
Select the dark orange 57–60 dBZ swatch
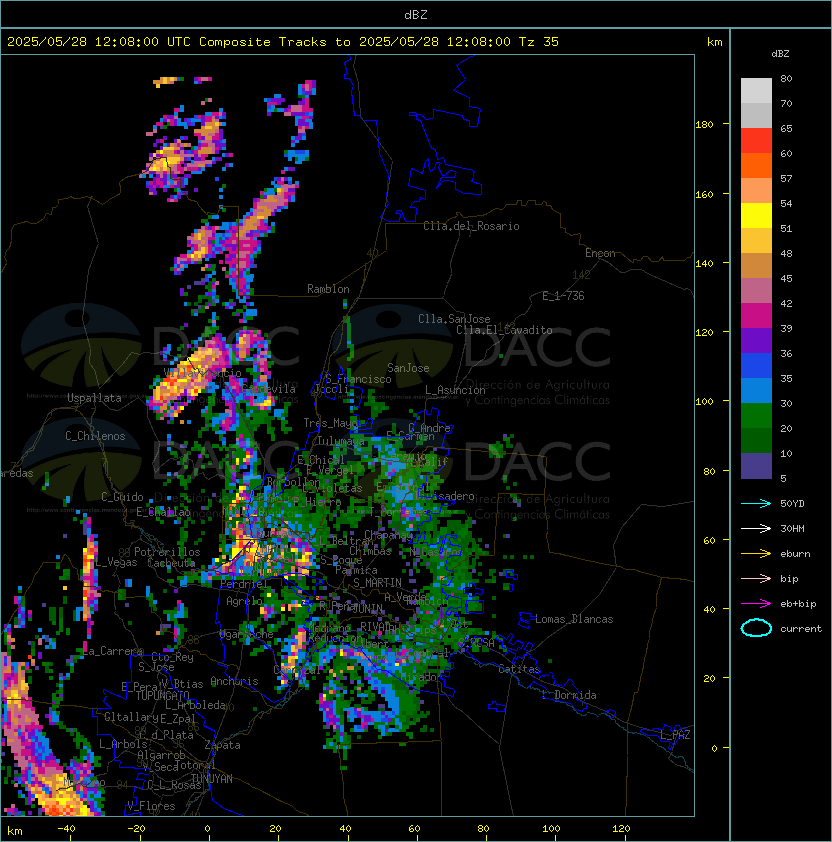click(x=756, y=165)
